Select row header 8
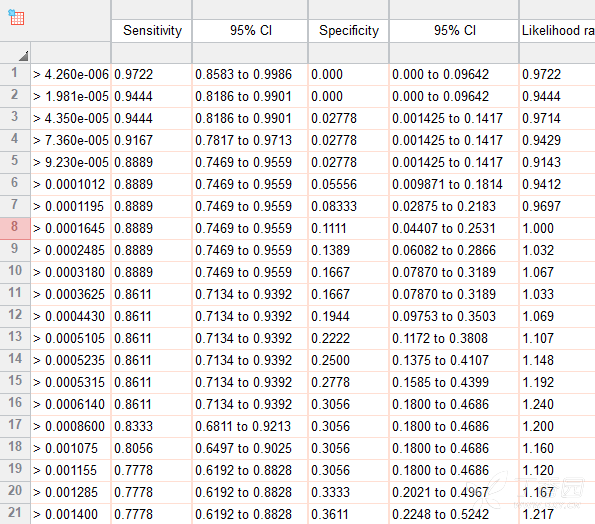Screen dimensions: 595x524 pyautogui.click(x=15, y=228)
